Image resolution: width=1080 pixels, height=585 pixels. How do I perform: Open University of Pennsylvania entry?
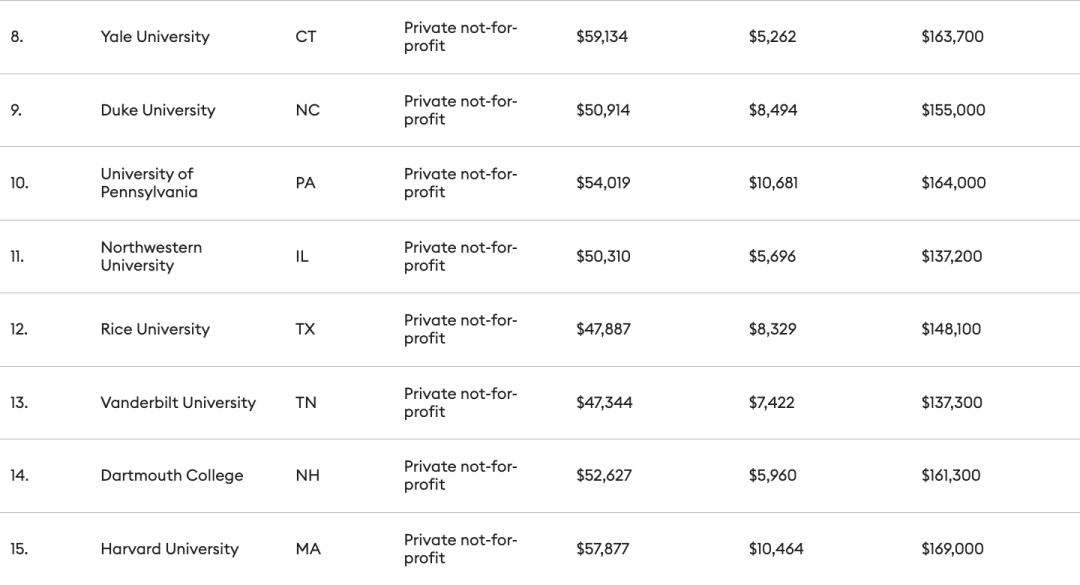click(x=149, y=183)
